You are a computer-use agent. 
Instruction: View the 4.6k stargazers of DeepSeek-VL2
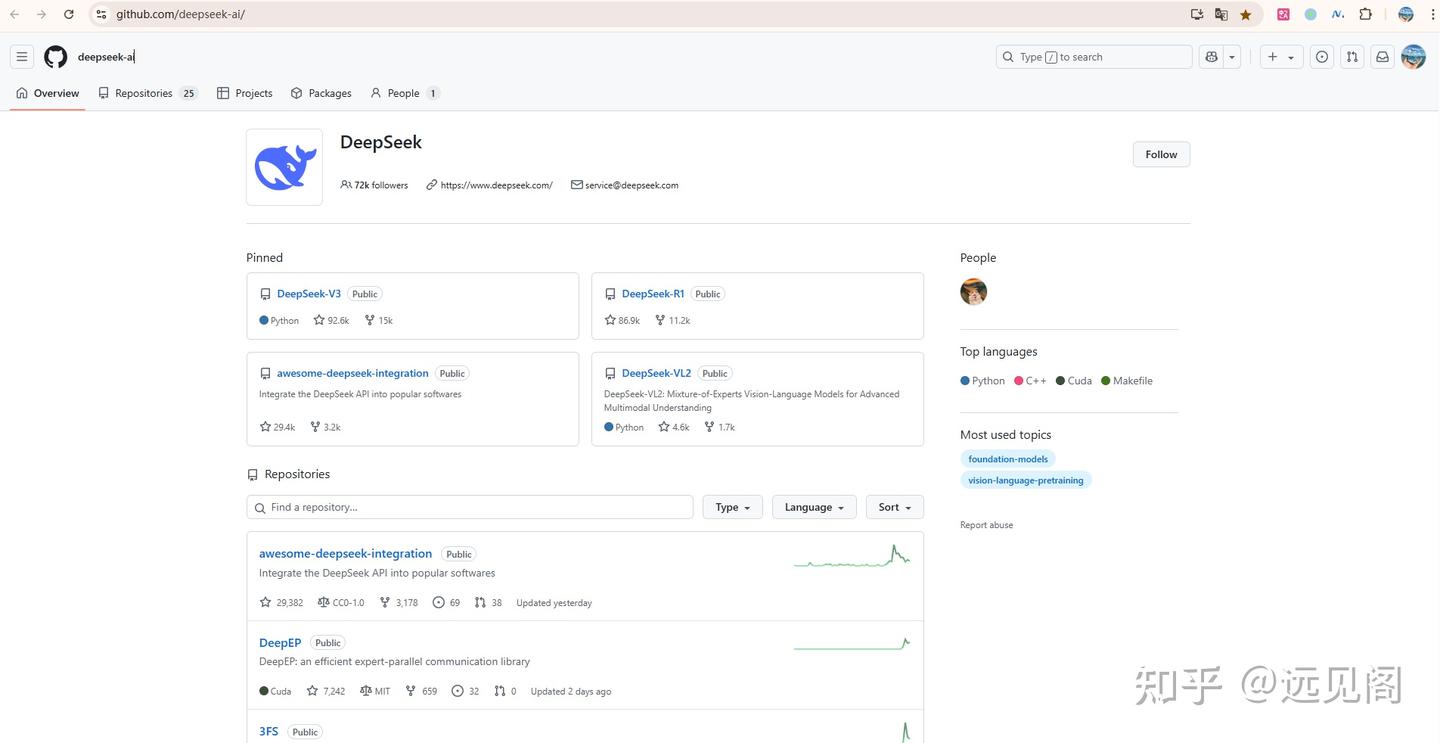pos(674,427)
